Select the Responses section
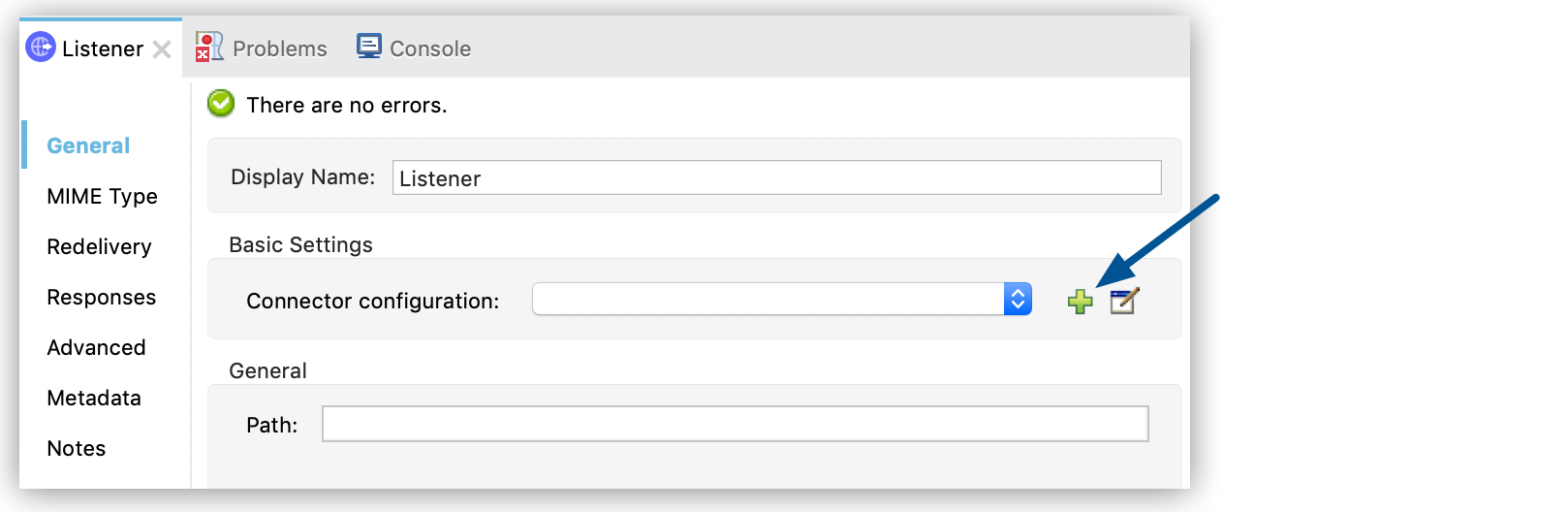This screenshot has height=512, width=1568. tap(101, 297)
